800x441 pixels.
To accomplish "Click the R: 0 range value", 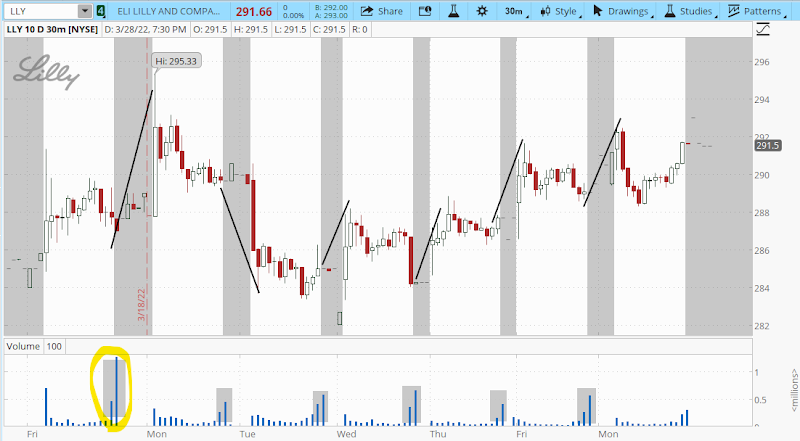I will tap(360, 30).
